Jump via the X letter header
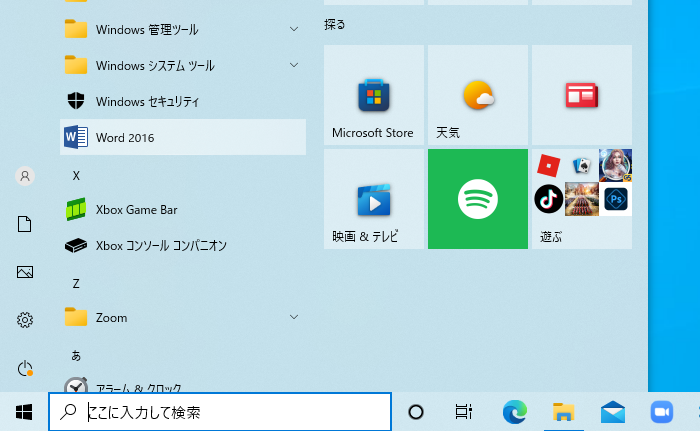Image resolution: width=700 pixels, height=431 pixels. coord(76,176)
